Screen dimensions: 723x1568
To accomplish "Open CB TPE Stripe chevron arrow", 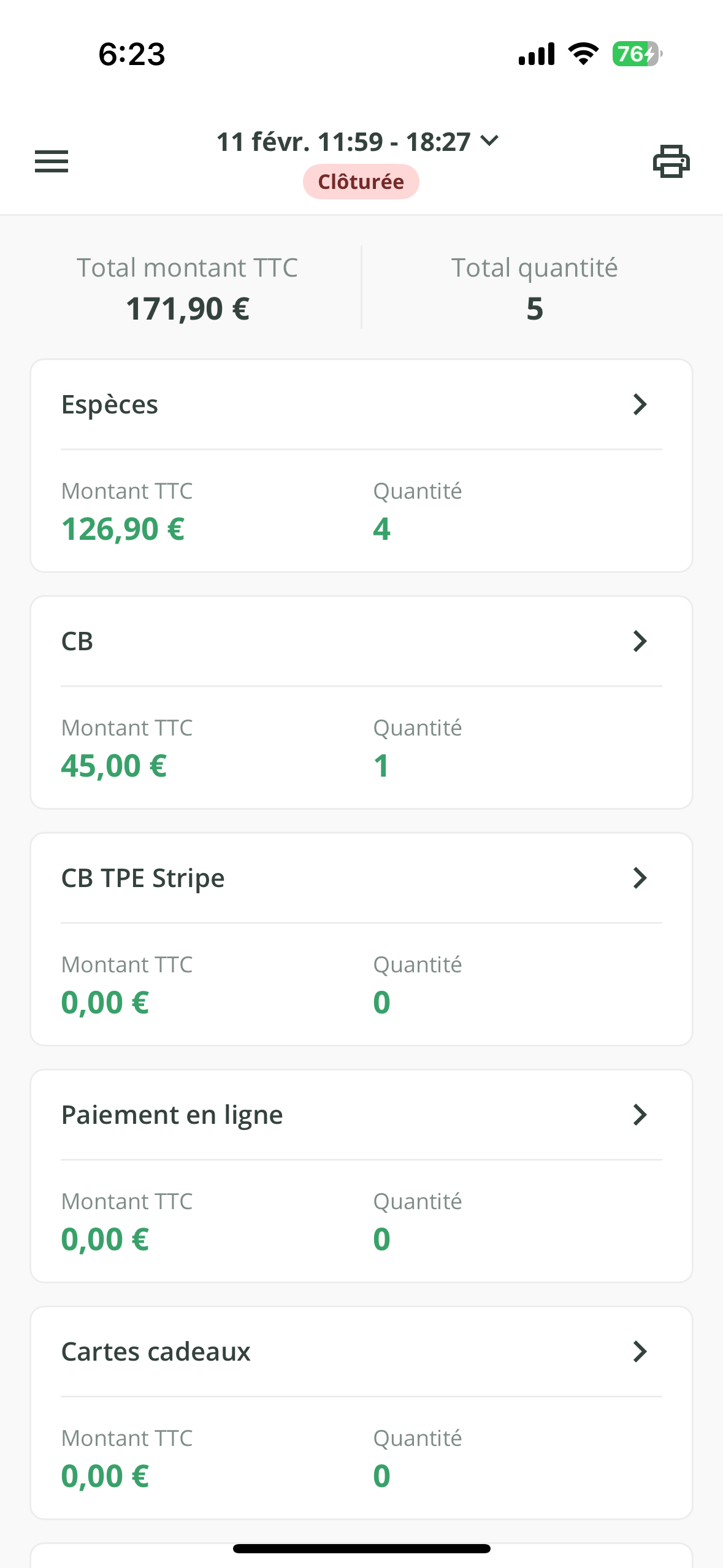I will pyautogui.click(x=640, y=878).
